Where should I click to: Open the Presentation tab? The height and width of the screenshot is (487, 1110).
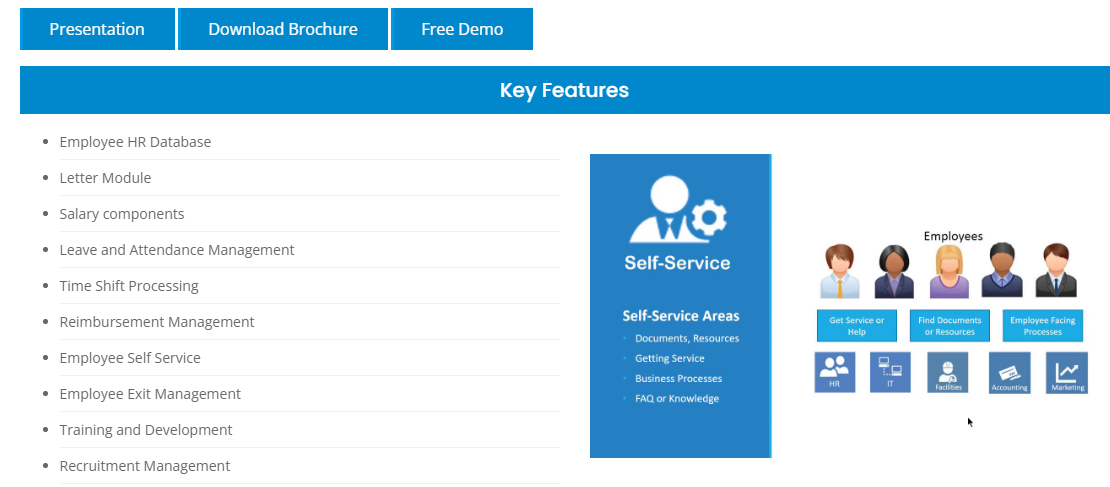(97, 29)
